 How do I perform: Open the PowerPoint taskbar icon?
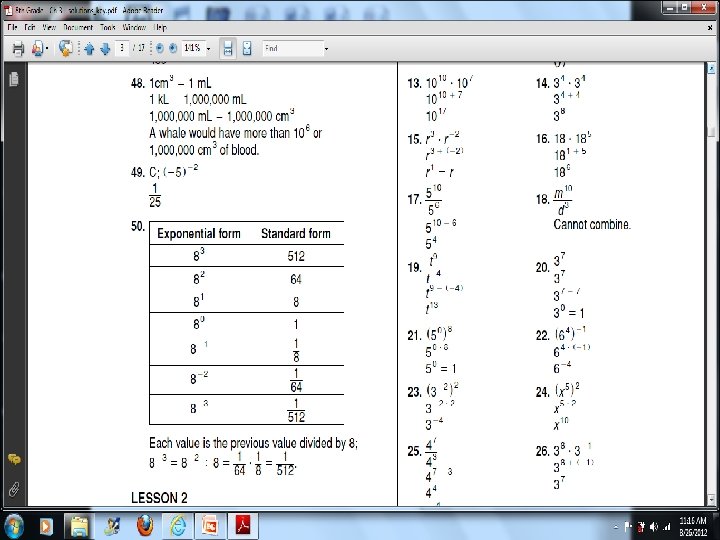tap(210, 526)
